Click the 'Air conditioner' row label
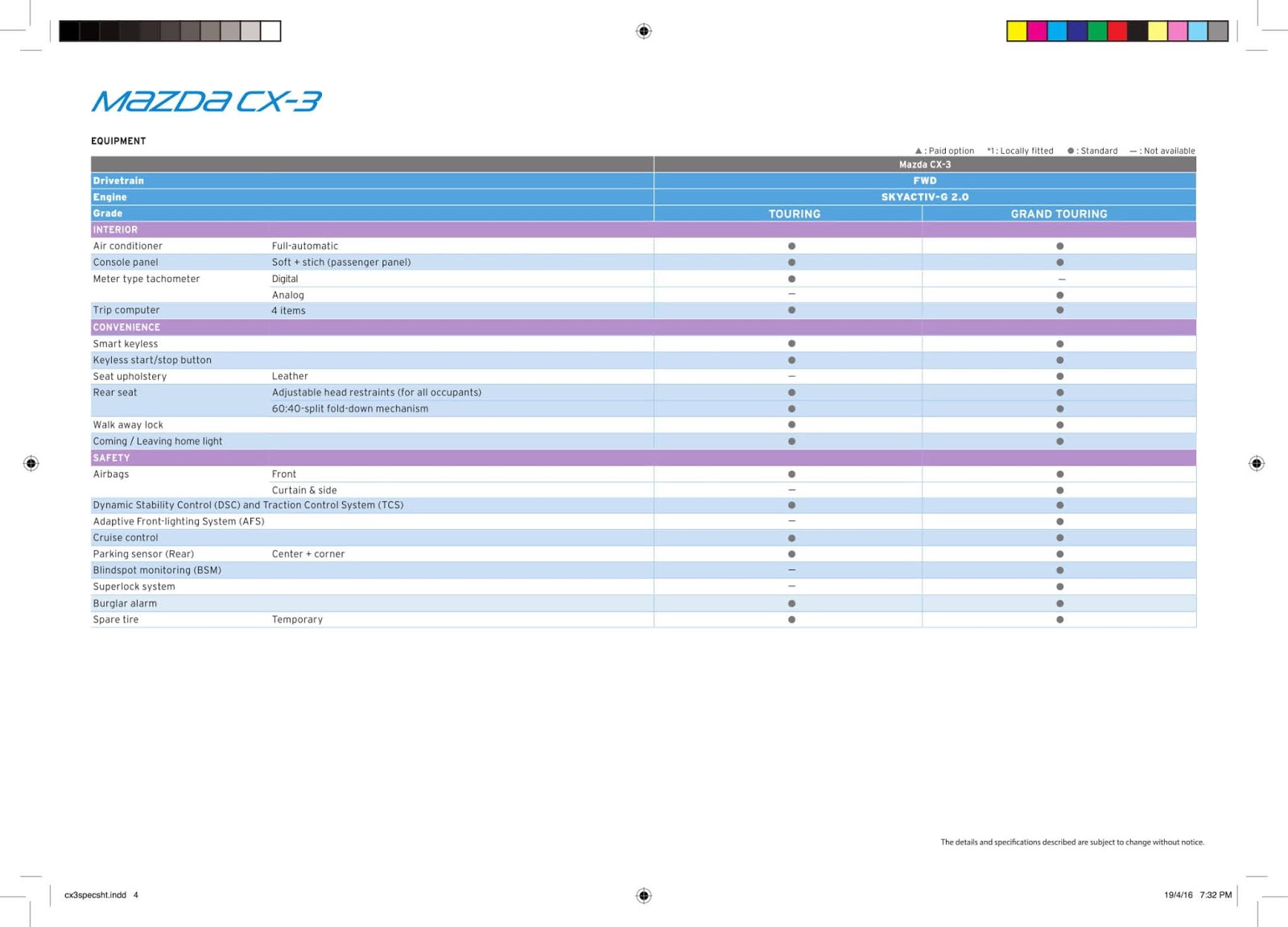This screenshot has height=927, width=1288. 127,246
